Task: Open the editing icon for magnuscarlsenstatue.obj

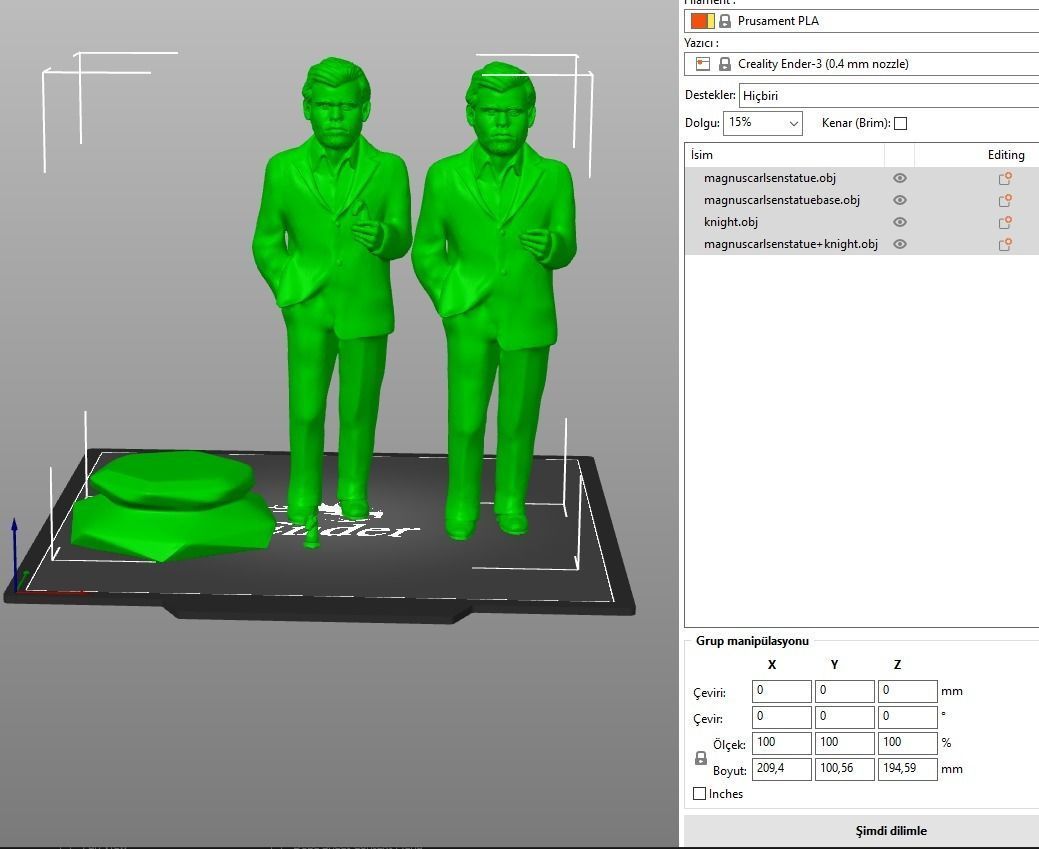Action: tap(1005, 178)
